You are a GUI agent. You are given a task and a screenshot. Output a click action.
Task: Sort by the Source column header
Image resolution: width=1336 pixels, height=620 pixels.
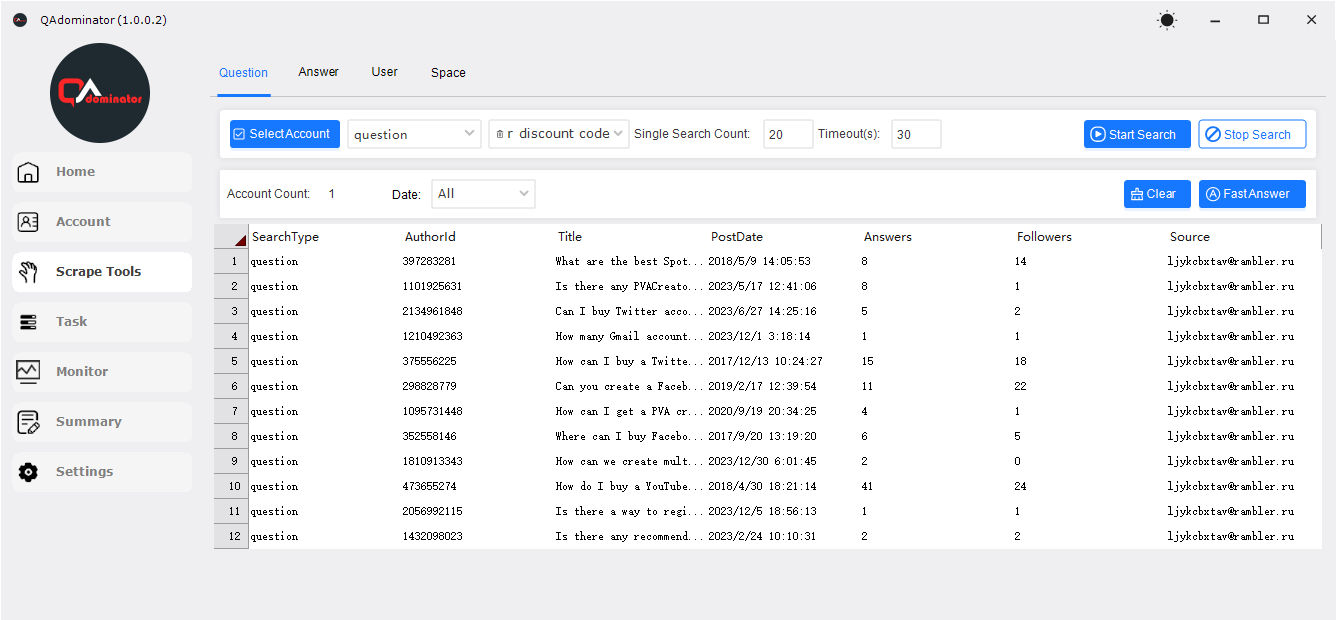point(1190,237)
